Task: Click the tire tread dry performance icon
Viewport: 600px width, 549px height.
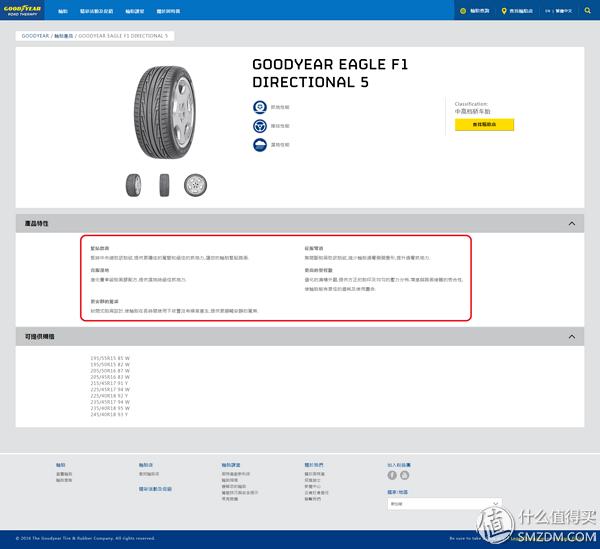Action: 260,107
